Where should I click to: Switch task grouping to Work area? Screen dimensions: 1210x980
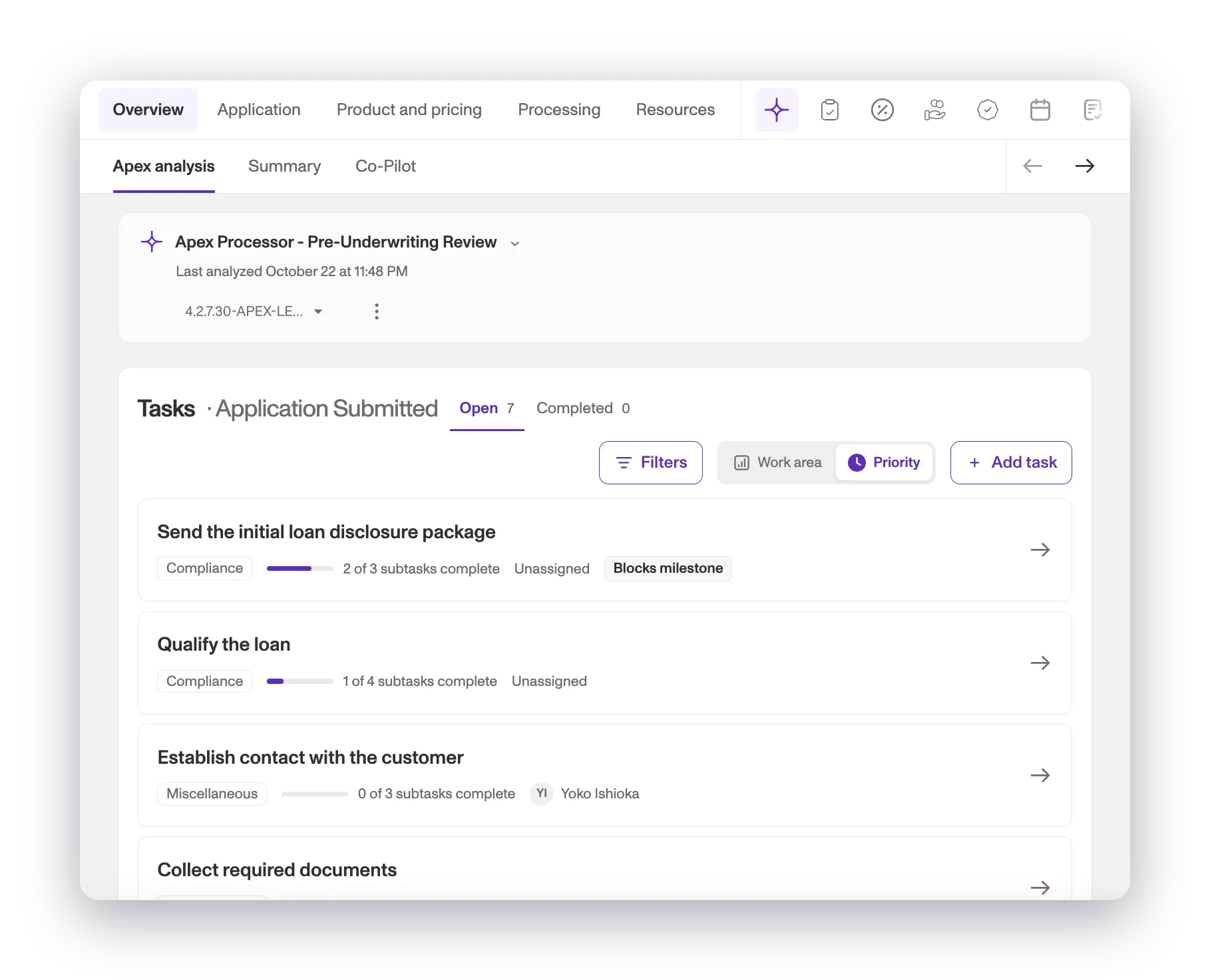777,462
